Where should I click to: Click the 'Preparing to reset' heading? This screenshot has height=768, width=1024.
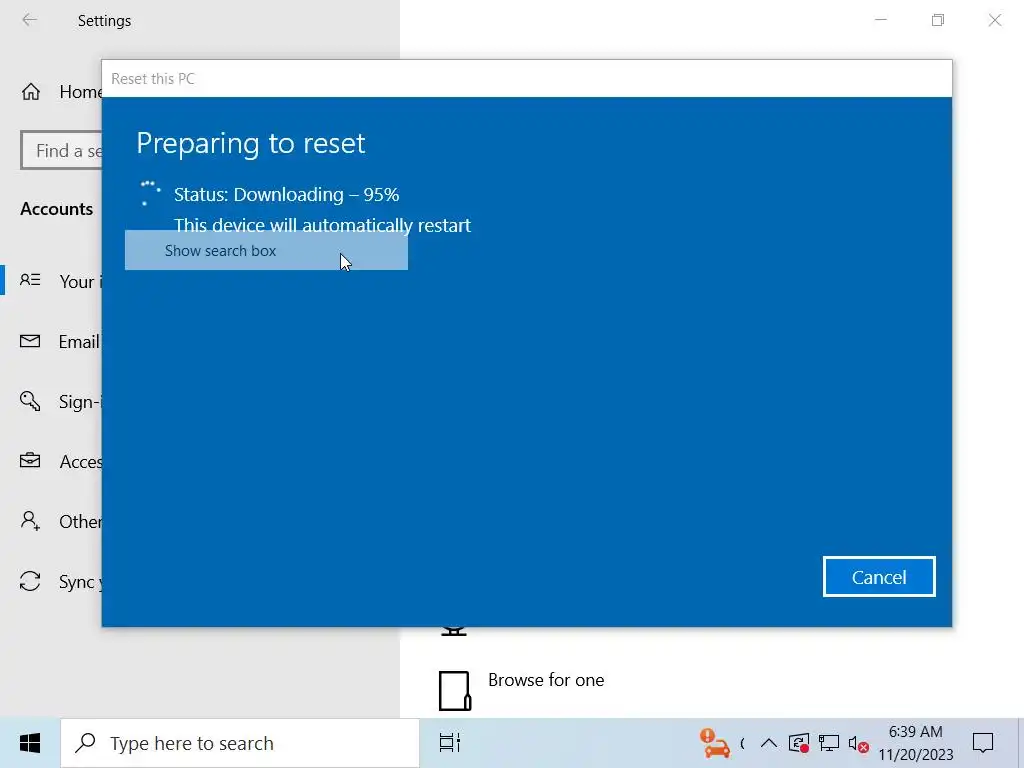251,143
